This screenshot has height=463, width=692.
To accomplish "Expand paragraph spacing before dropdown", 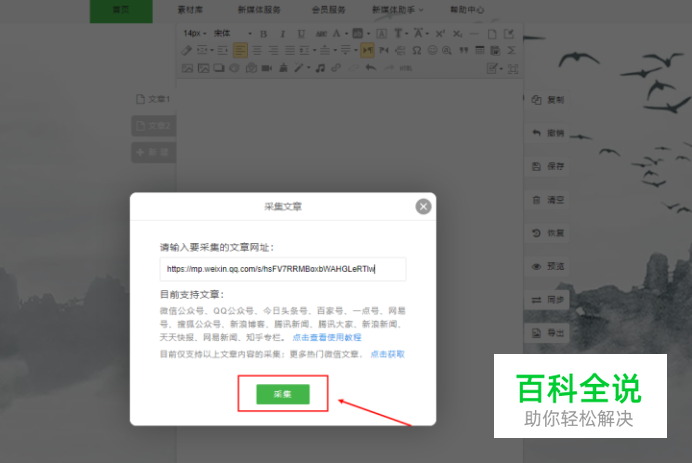I will [x=335, y=50].
